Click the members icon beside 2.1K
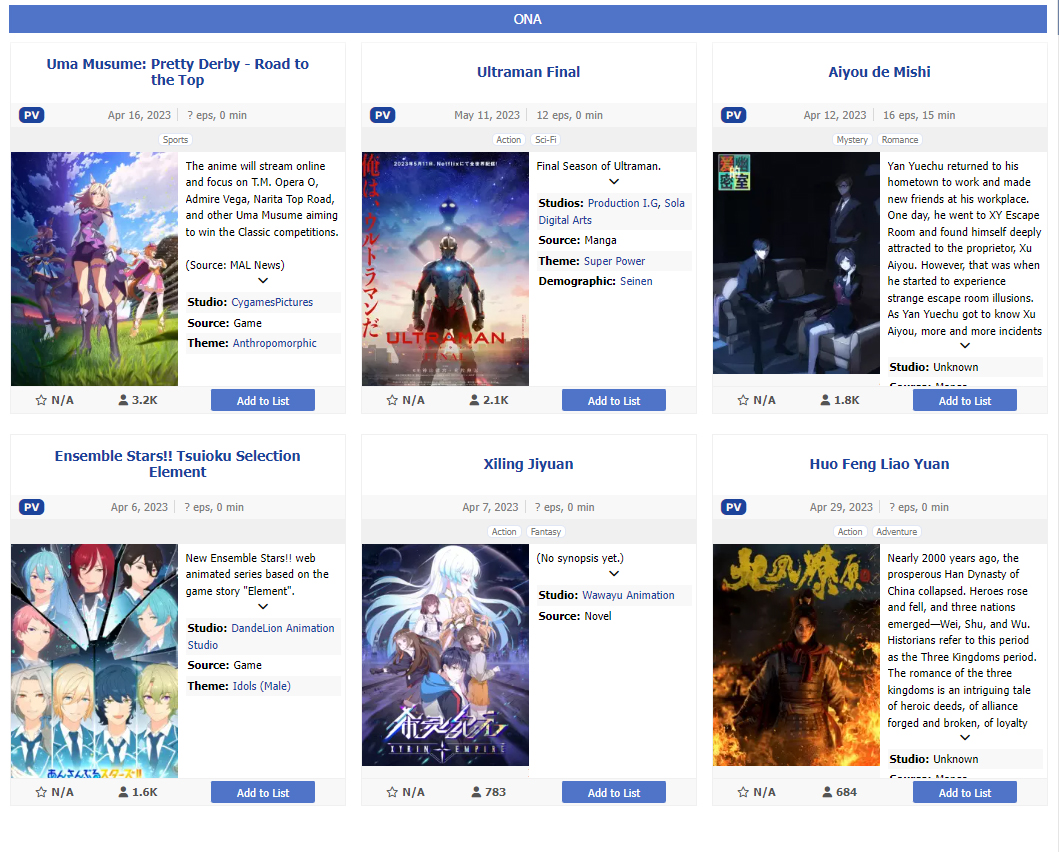The height and width of the screenshot is (852, 1059). tap(474, 400)
